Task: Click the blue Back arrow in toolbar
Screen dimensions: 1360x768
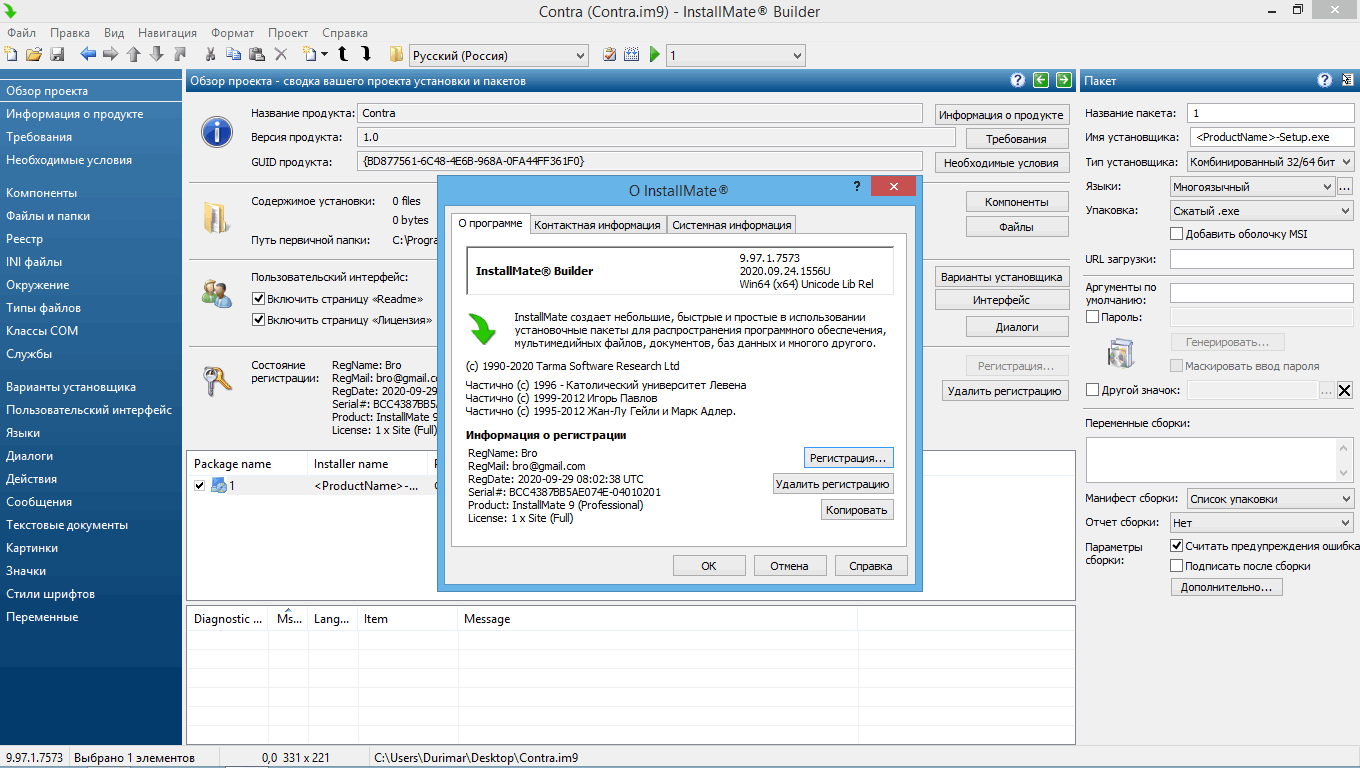Action: coord(88,55)
